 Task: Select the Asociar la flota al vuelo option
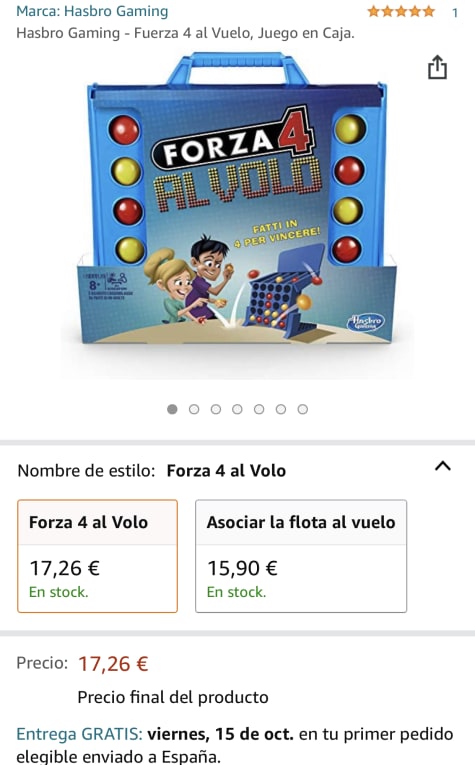click(301, 556)
